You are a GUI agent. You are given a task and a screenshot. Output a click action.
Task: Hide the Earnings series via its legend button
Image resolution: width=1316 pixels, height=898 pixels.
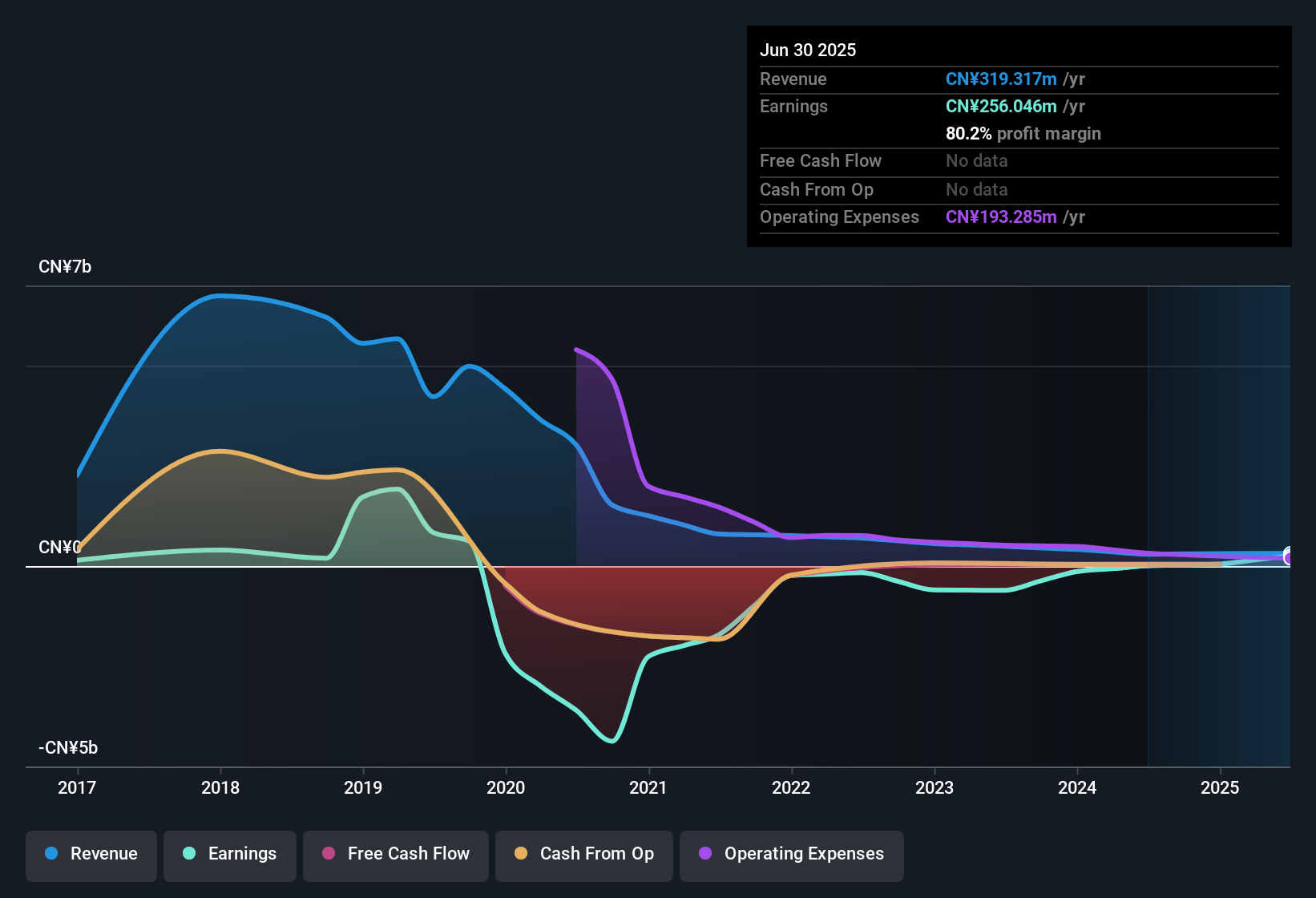click(x=230, y=856)
